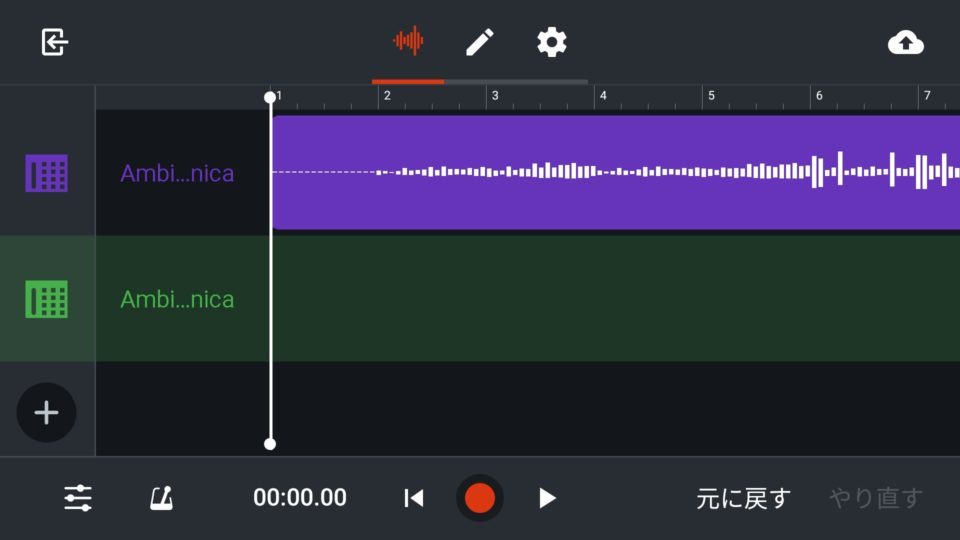Skip back to the beginning
Screen dimensions: 960x540
tap(414, 498)
